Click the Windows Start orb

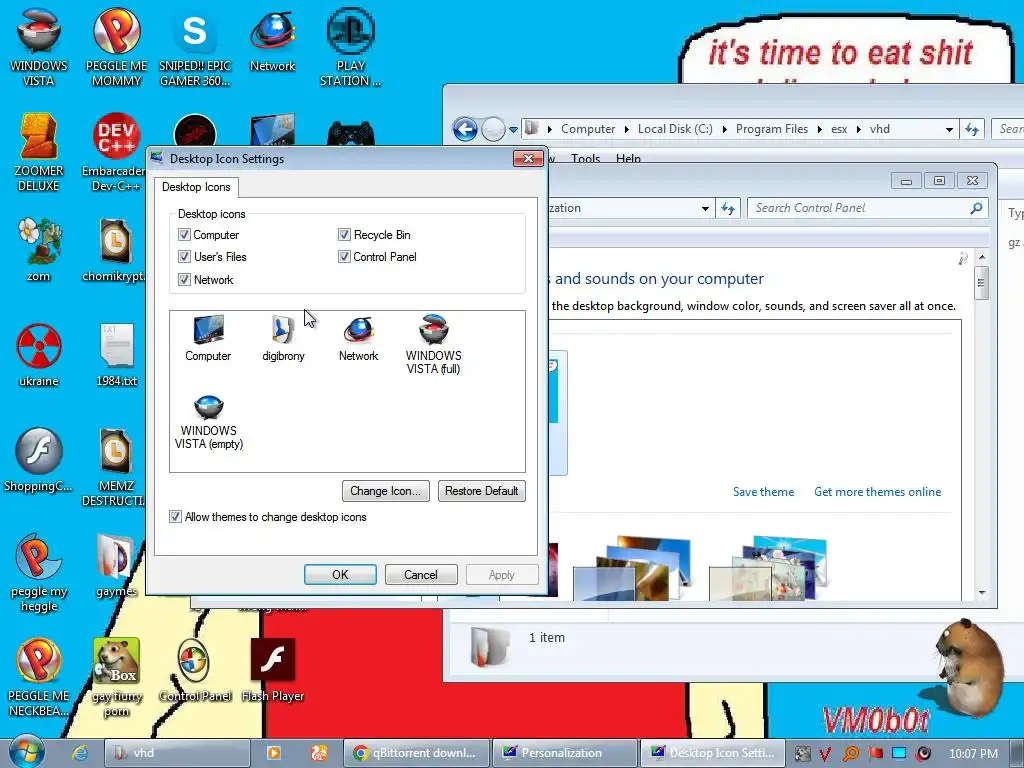click(27, 752)
